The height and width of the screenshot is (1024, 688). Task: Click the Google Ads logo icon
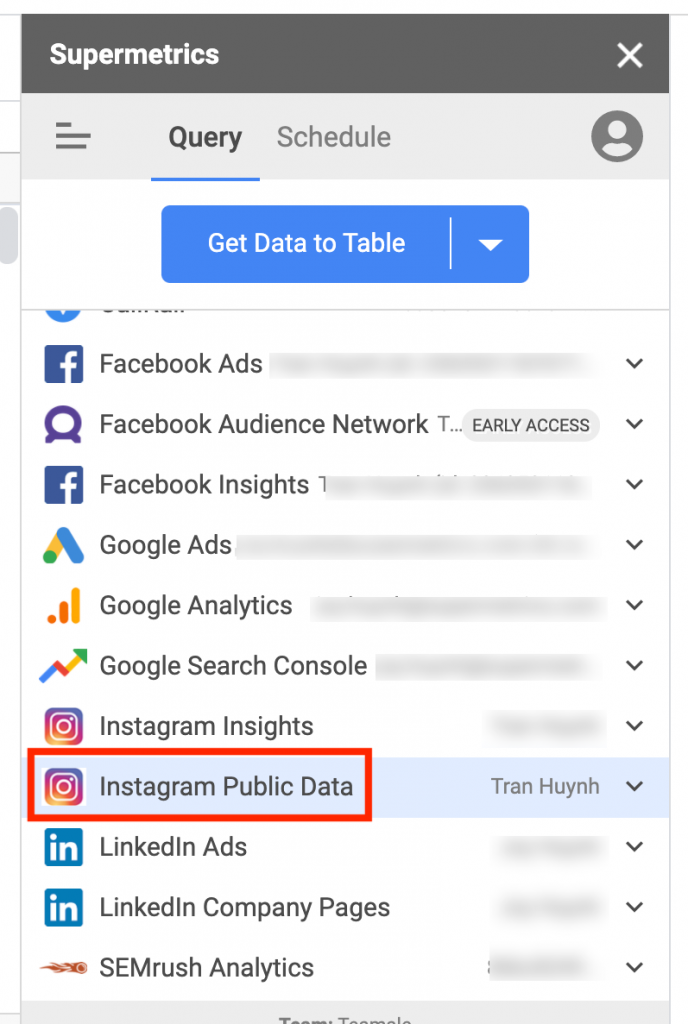pyautogui.click(x=64, y=545)
